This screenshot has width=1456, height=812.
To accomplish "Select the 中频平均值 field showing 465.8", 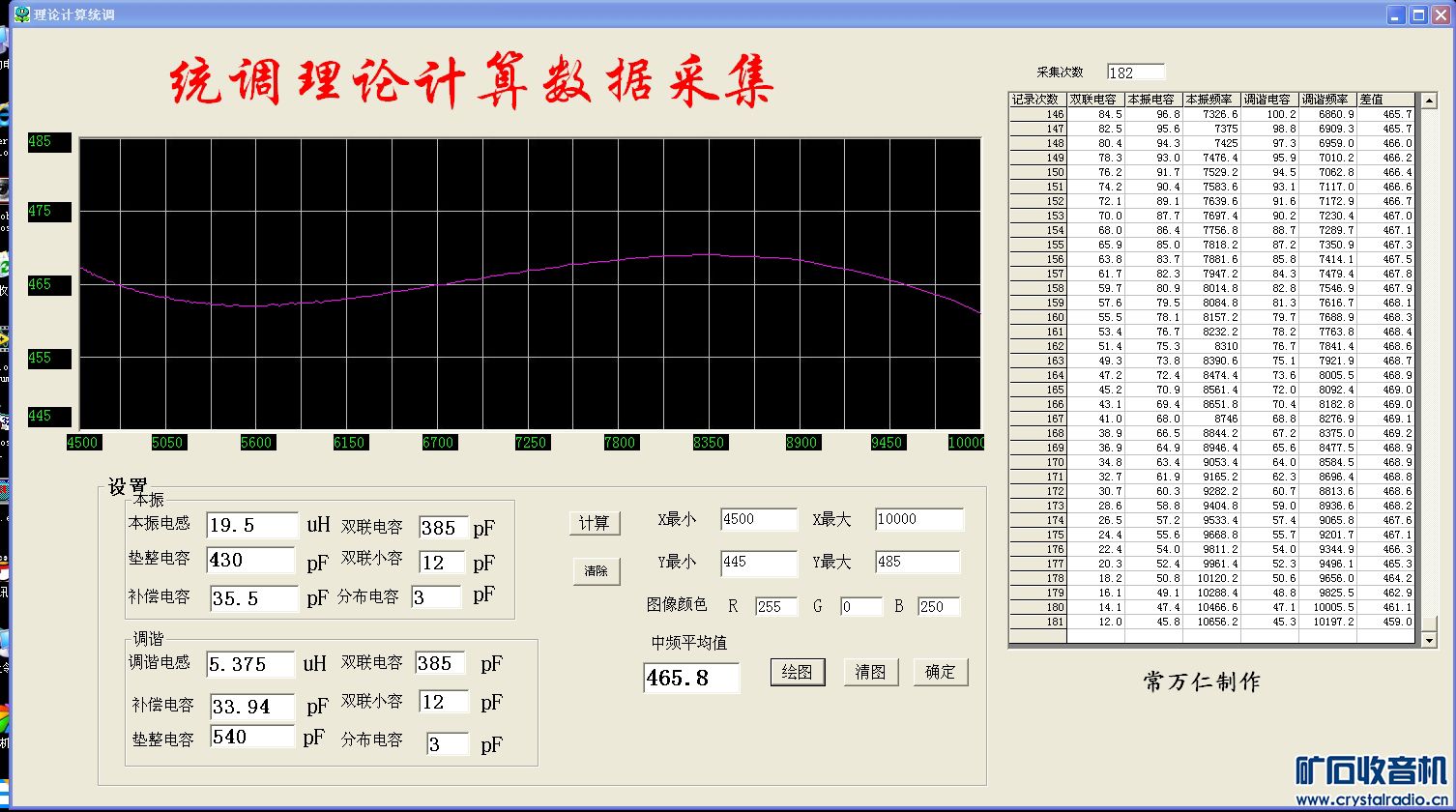I will (690, 678).
